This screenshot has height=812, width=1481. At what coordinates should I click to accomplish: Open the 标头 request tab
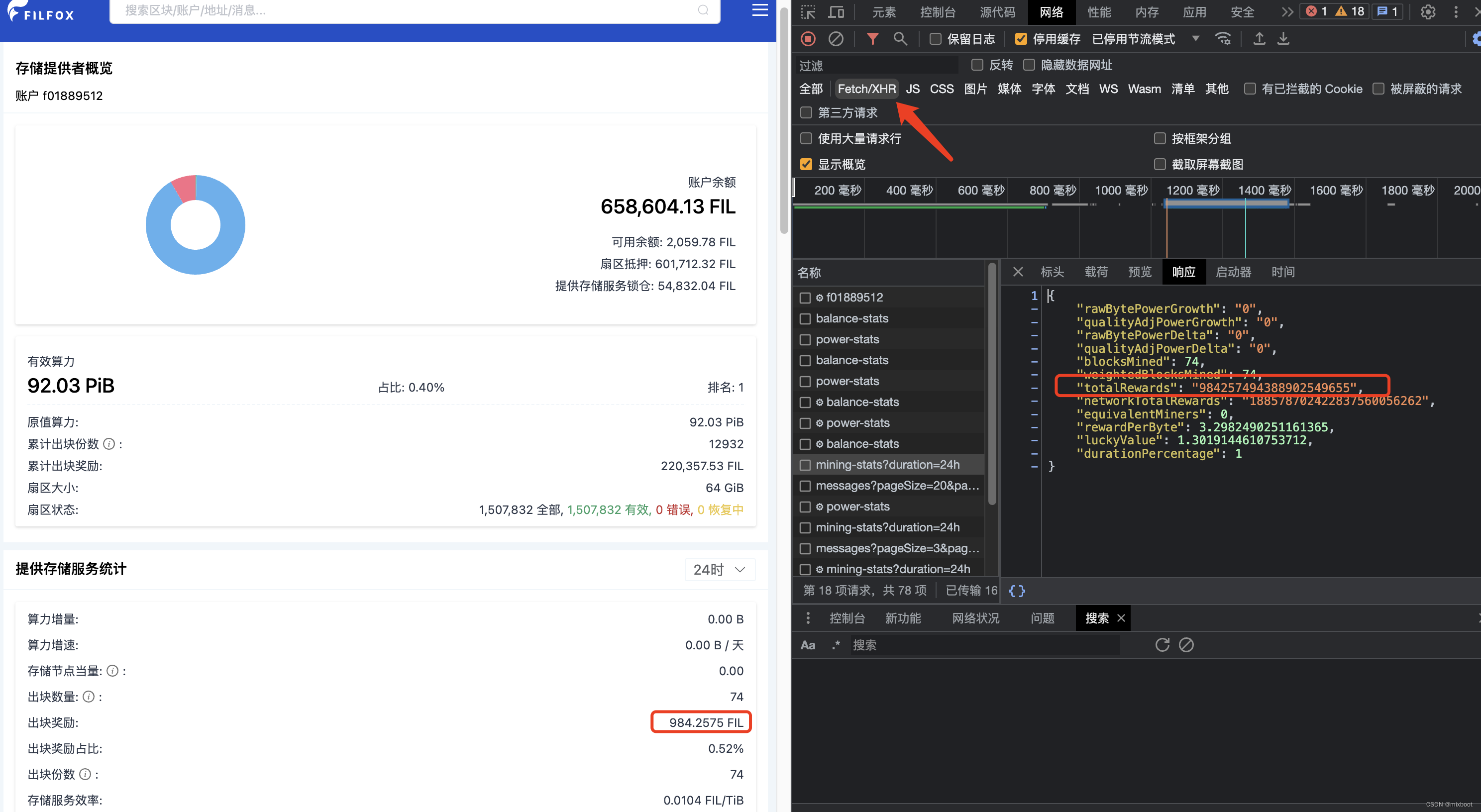coord(1052,272)
